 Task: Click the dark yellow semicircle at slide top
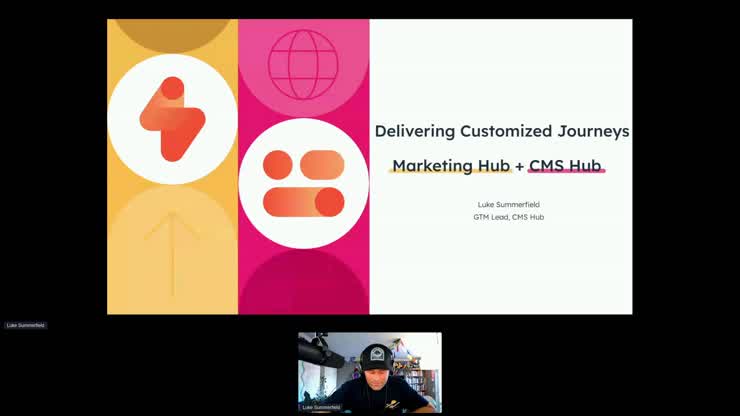tap(172, 32)
